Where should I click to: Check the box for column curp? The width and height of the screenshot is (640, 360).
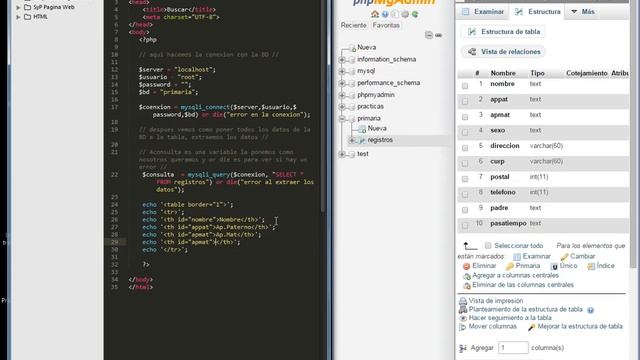[x=465, y=163]
